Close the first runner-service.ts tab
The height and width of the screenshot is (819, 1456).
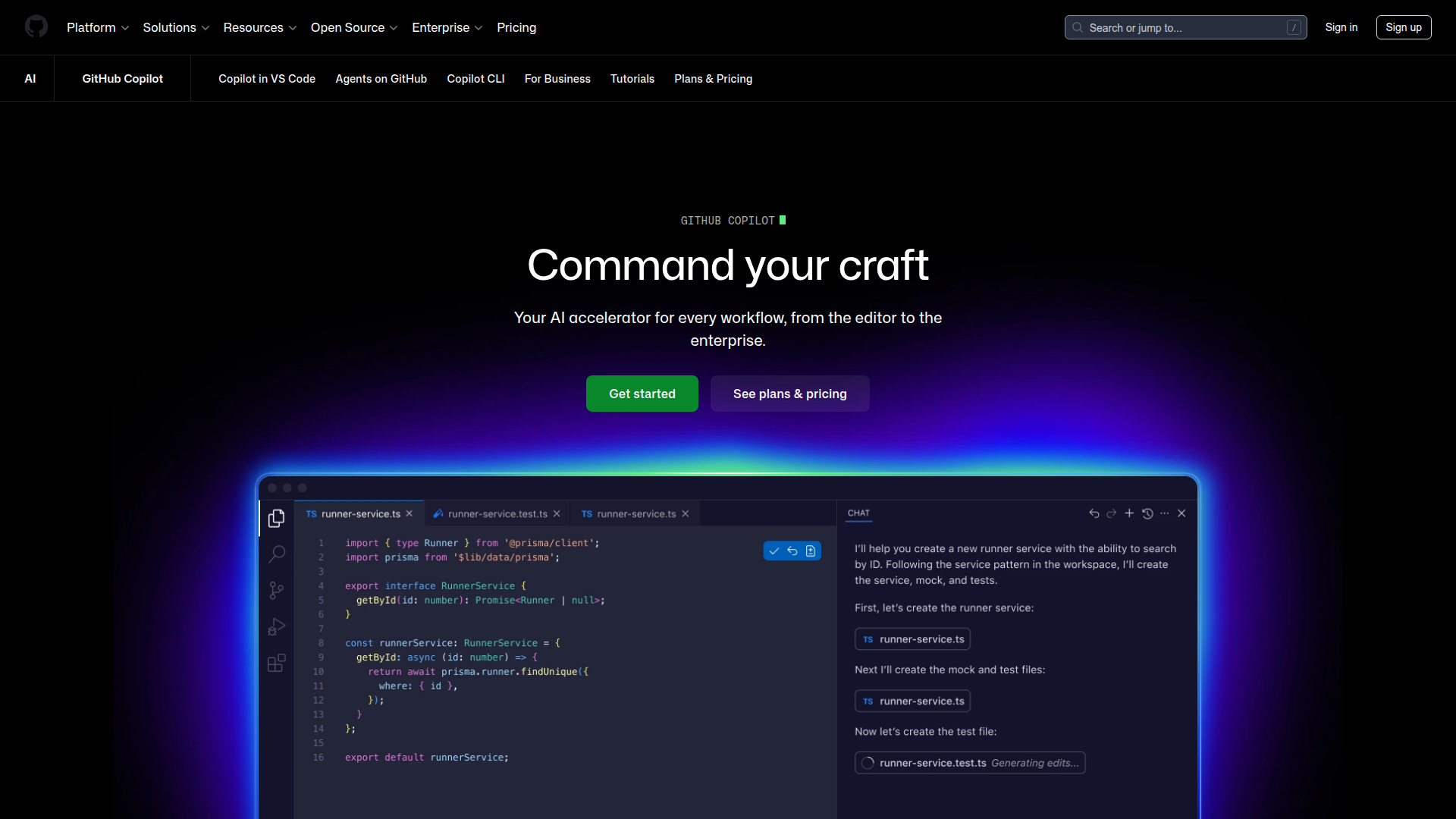point(409,513)
